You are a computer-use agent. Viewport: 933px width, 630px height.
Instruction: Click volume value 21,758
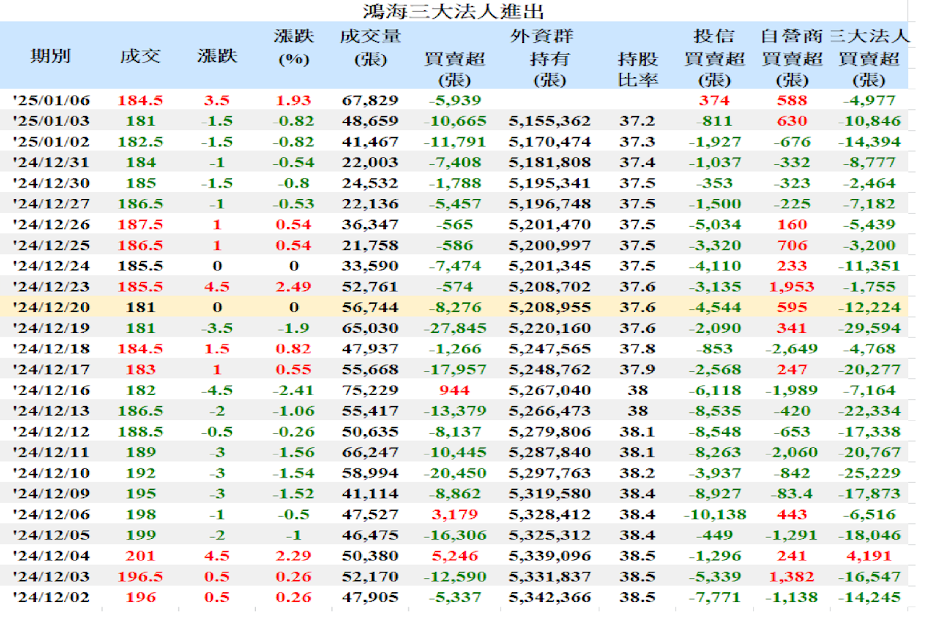coord(370,246)
